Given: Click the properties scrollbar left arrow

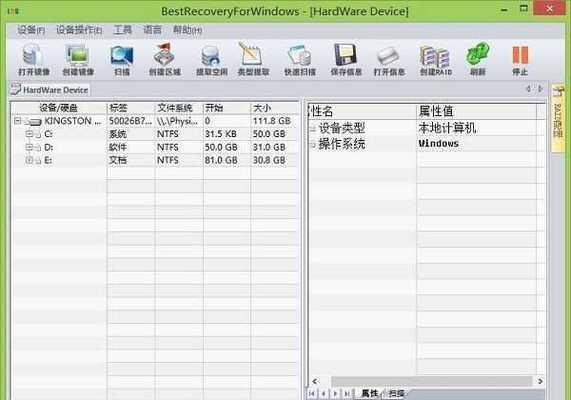Looking at the screenshot, I should pyautogui.click(x=315, y=381).
